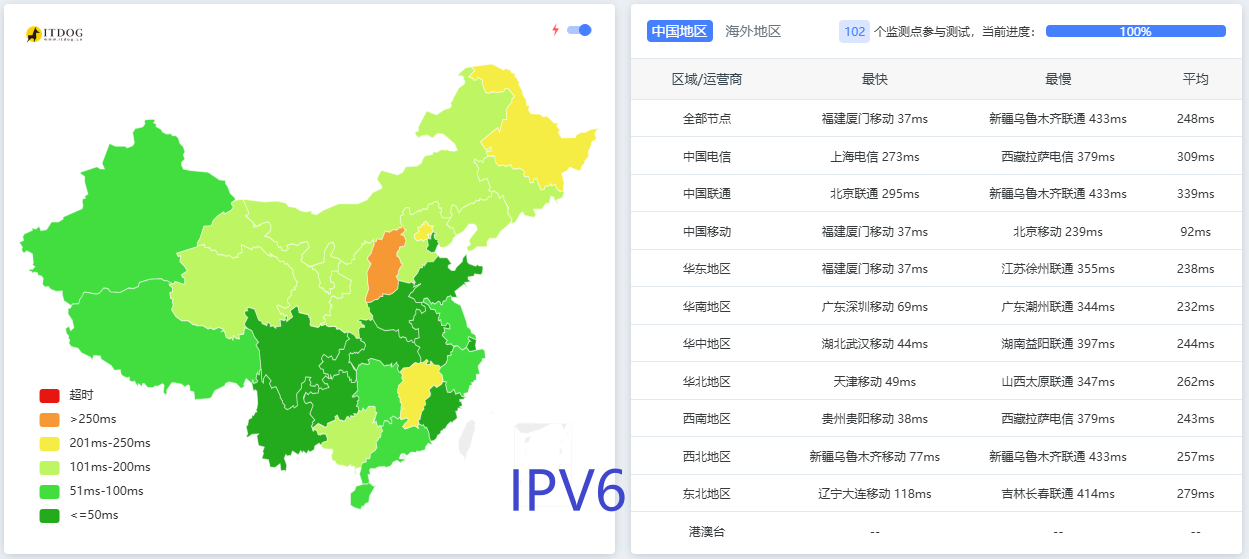
Task: Select the 中国地区 tab
Action: point(679,31)
